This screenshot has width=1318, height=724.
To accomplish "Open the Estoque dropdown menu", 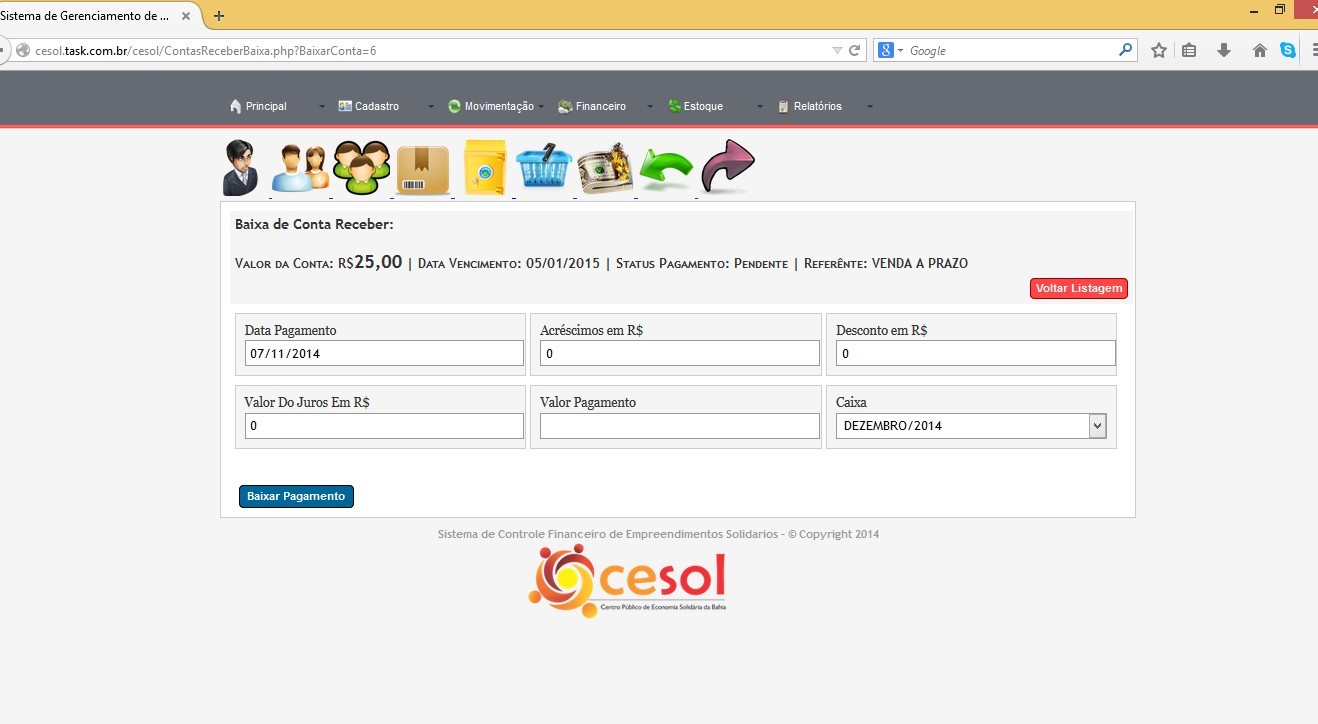I will (x=703, y=106).
